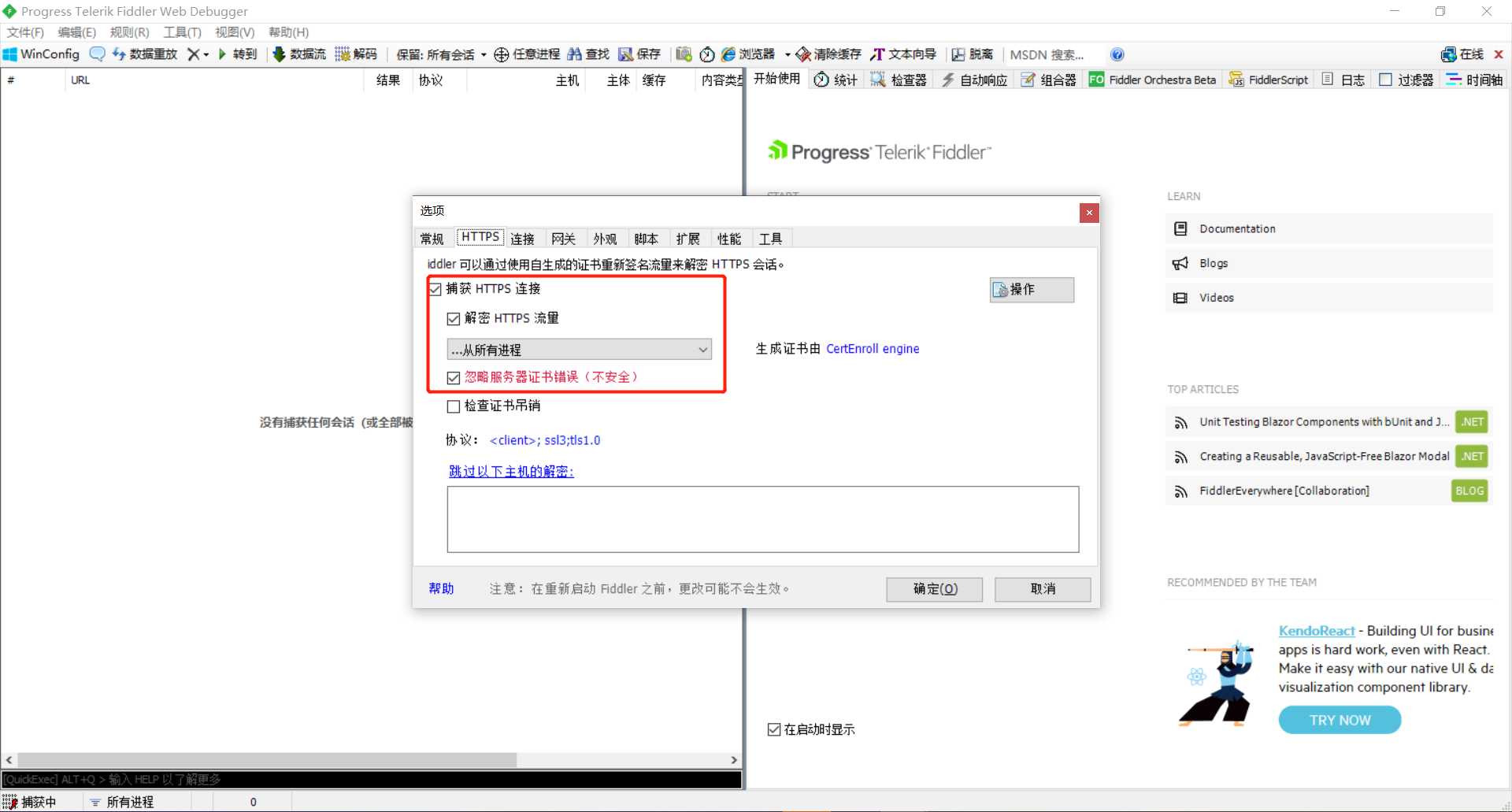Enable the 检查证书吊销 checkbox
Image resolution: width=1512 pixels, height=812 pixels.
[454, 406]
